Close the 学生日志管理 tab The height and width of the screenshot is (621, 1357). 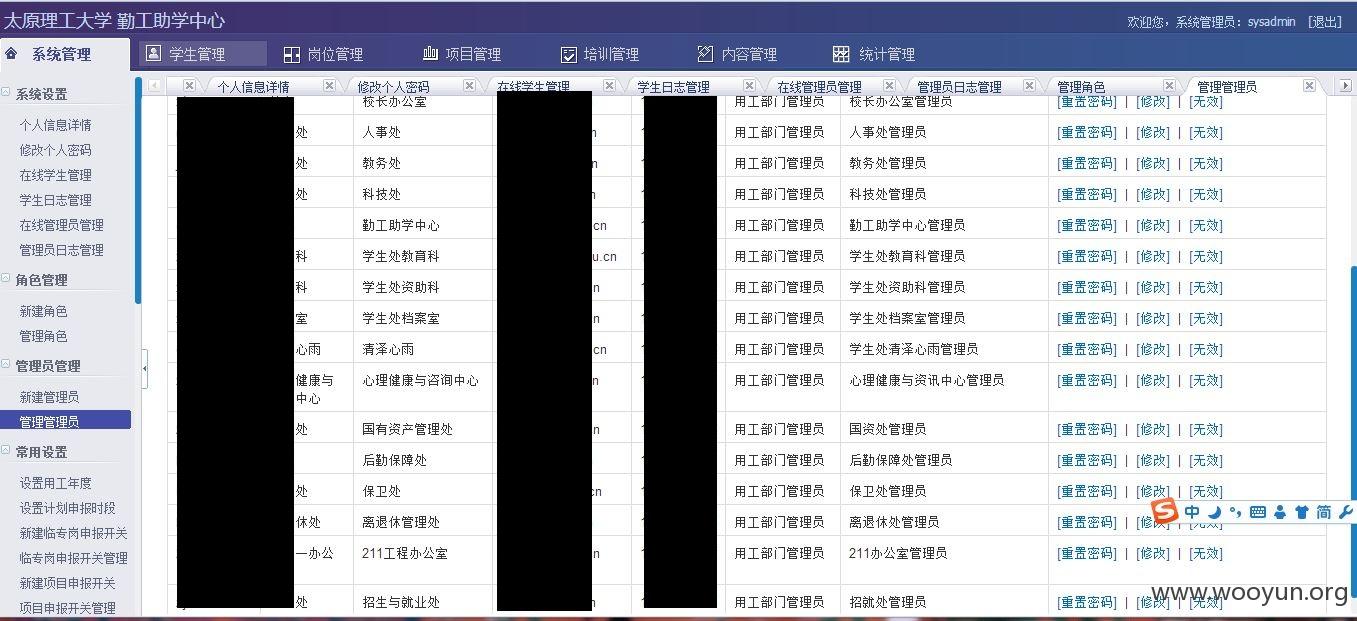749,86
